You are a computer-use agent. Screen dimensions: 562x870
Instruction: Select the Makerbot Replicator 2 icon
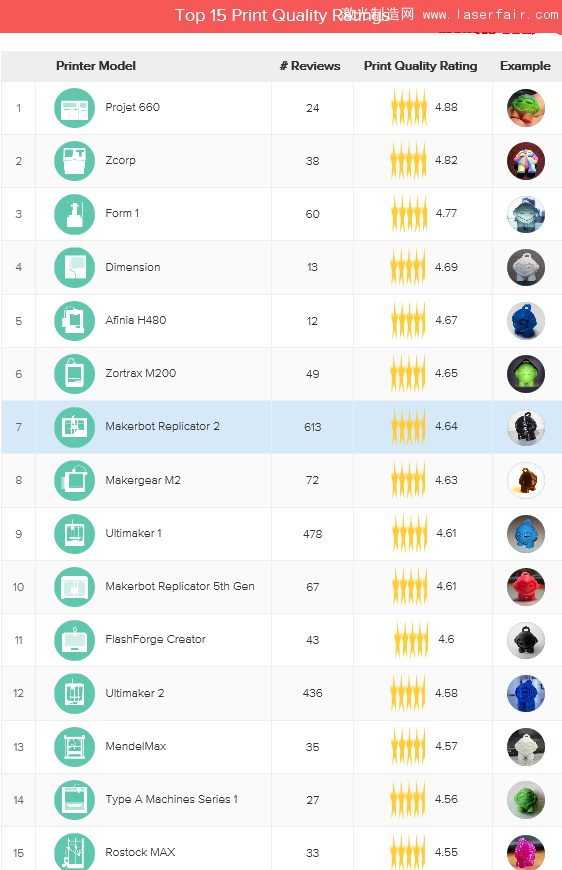(x=74, y=427)
